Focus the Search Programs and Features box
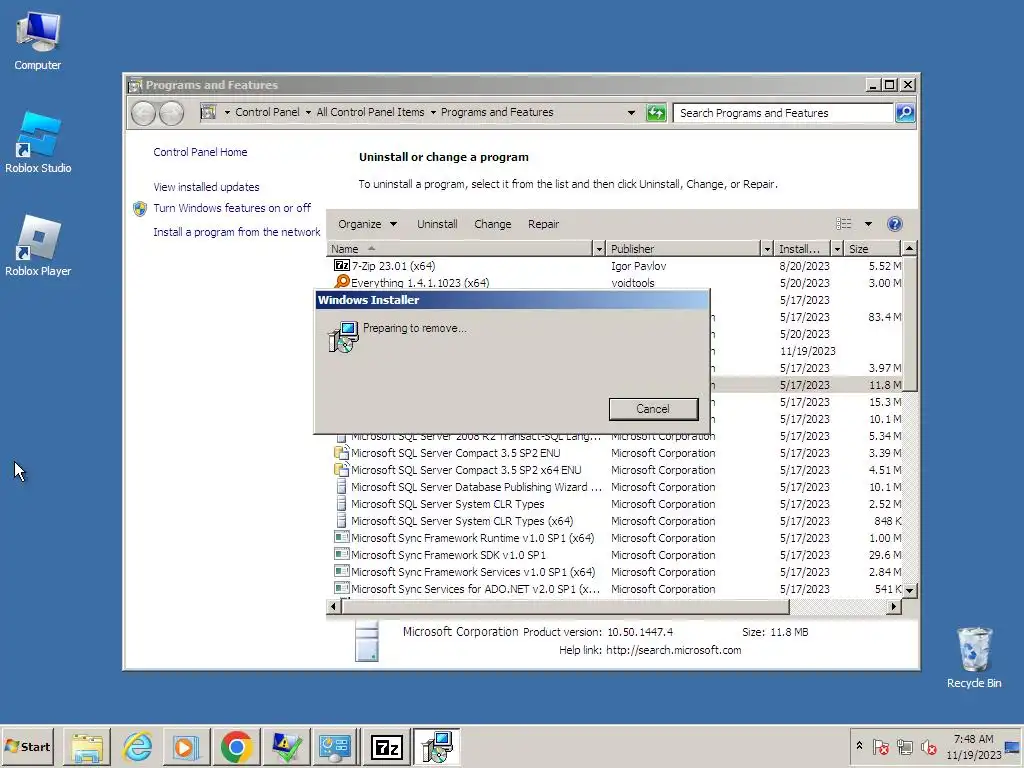The width and height of the screenshot is (1024, 768). (782, 113)
